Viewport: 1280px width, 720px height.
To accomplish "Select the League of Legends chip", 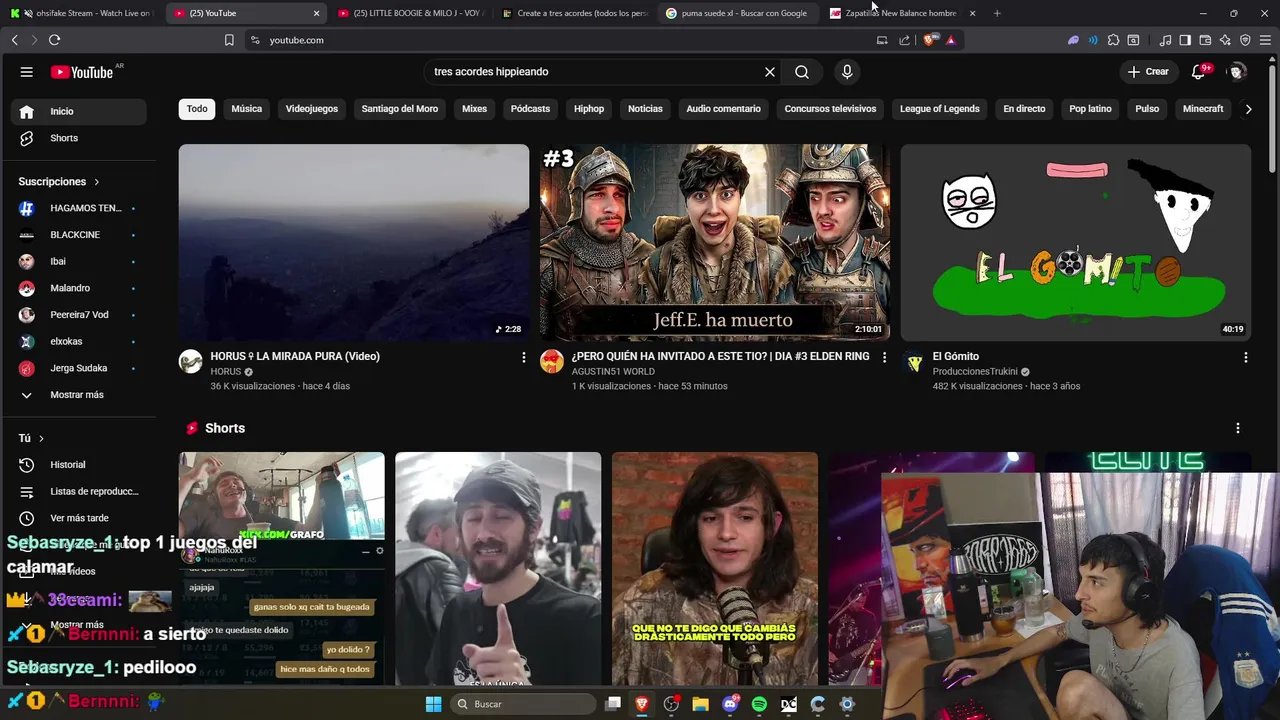I will 940,109.
